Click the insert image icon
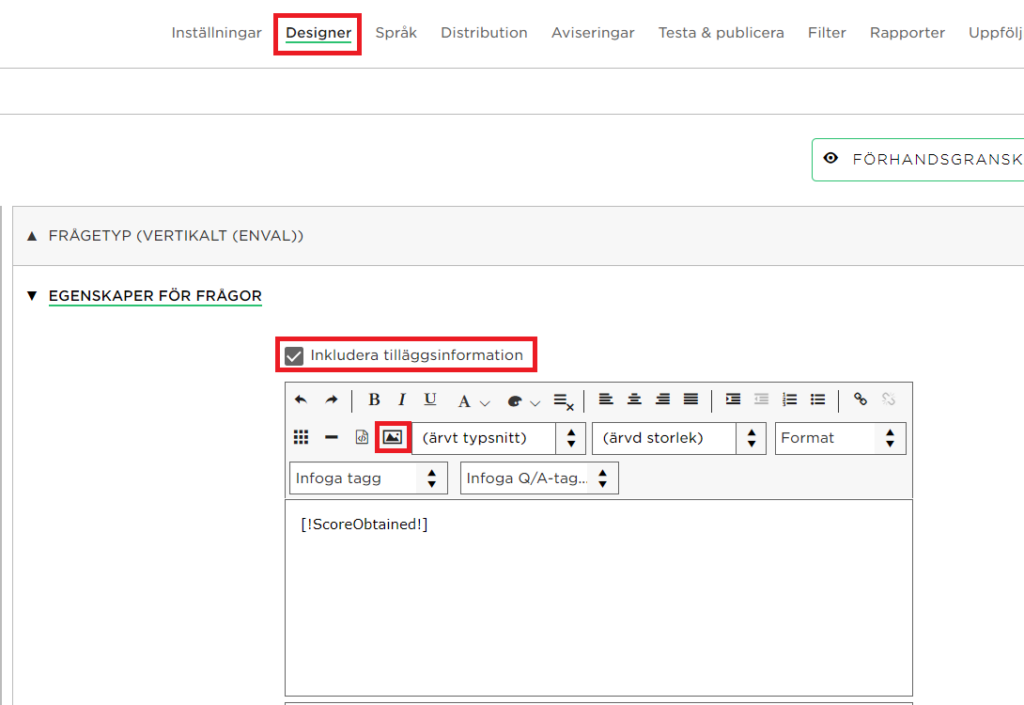This screenshot has height=705, width=1024. point(392,437)
